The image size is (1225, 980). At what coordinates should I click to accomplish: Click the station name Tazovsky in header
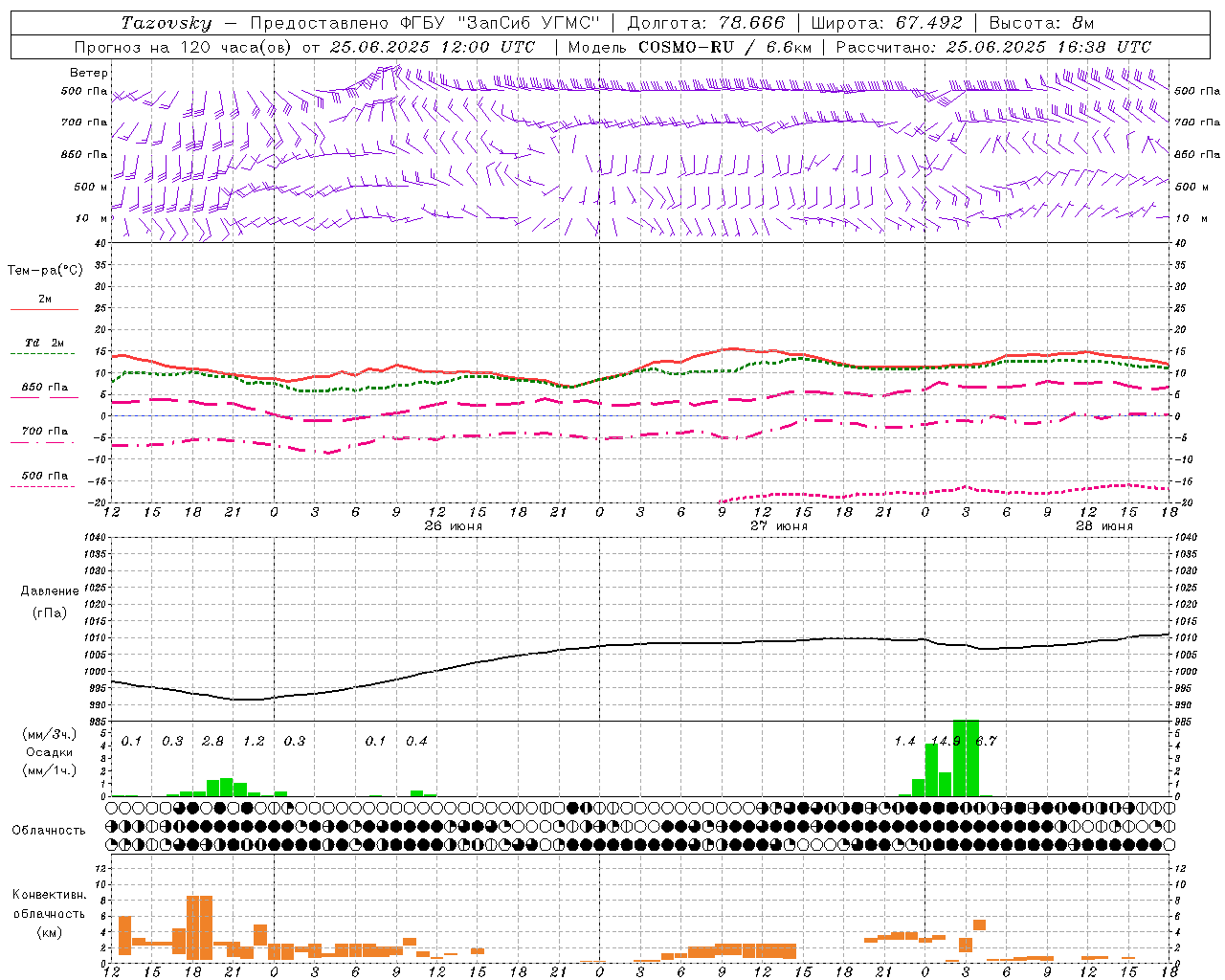tap(167, 23)
